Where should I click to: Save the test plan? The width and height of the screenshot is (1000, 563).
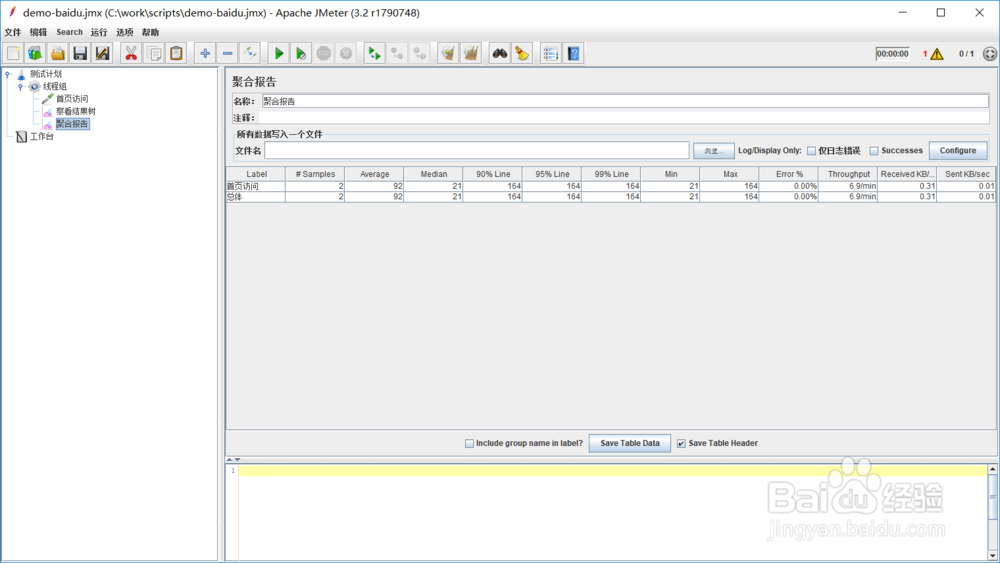coord(80,54)
